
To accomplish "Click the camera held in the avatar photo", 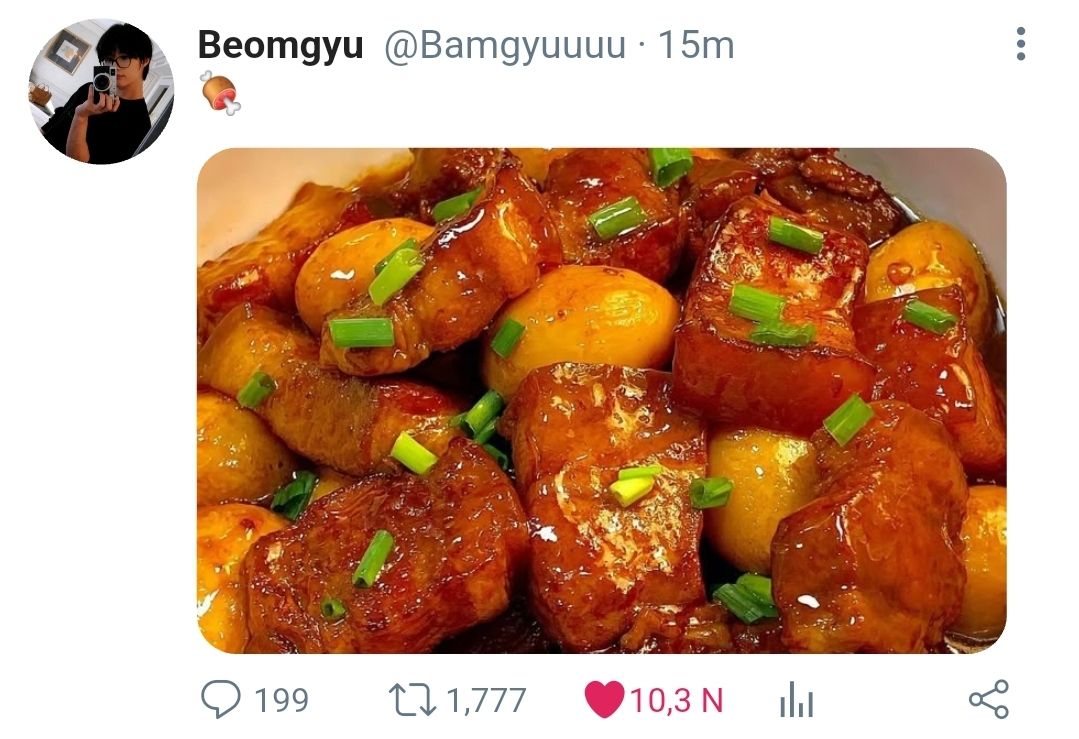I will click(104, 80).
